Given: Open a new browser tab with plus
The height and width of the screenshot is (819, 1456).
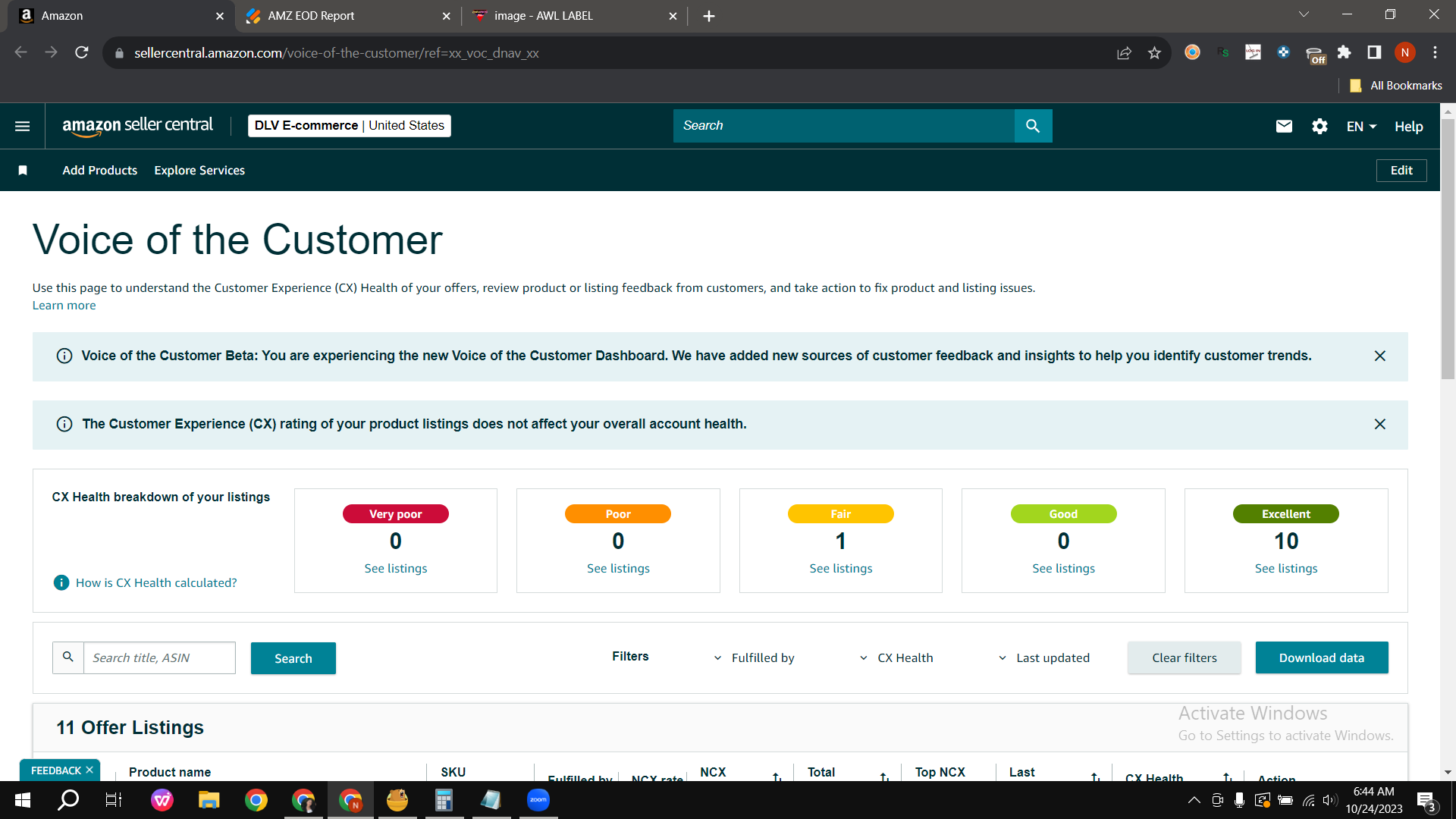Looking at the screenshot, I should click(708, 16).
